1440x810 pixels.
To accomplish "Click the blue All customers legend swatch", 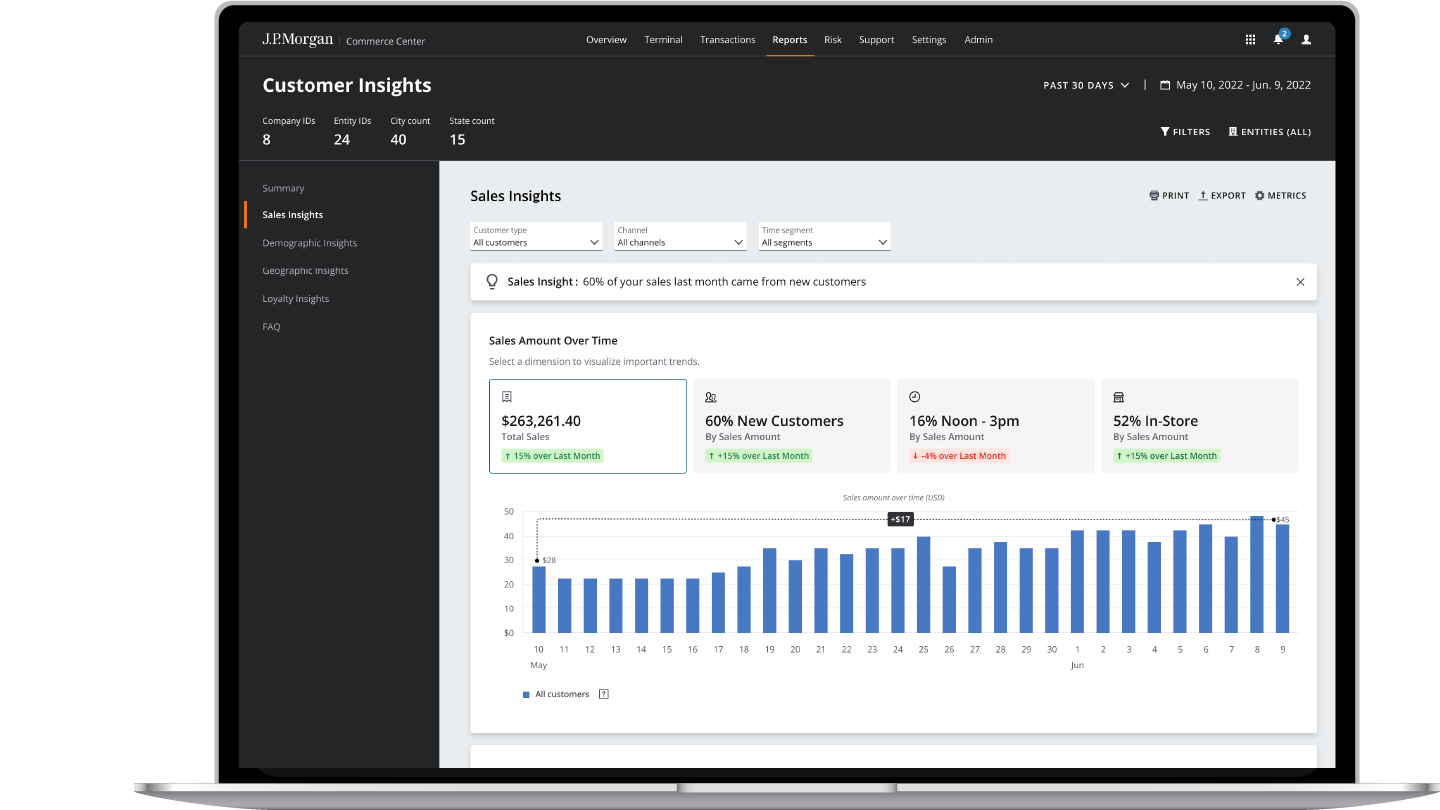I will point(526,694).
